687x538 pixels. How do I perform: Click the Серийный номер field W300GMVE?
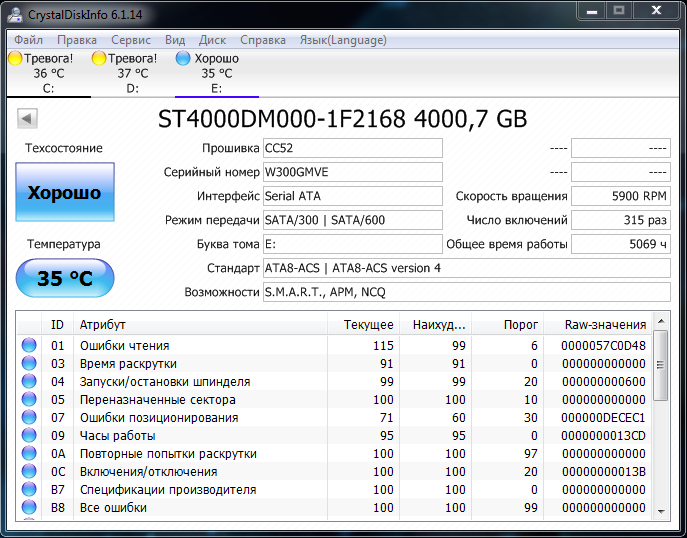click(352, 172)
